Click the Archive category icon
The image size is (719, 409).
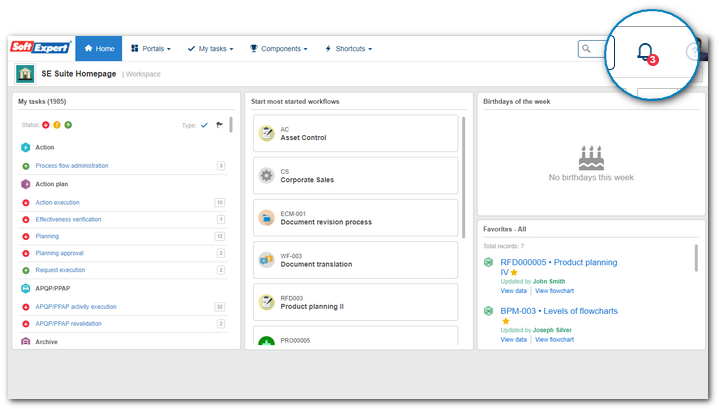click(26, 342)
